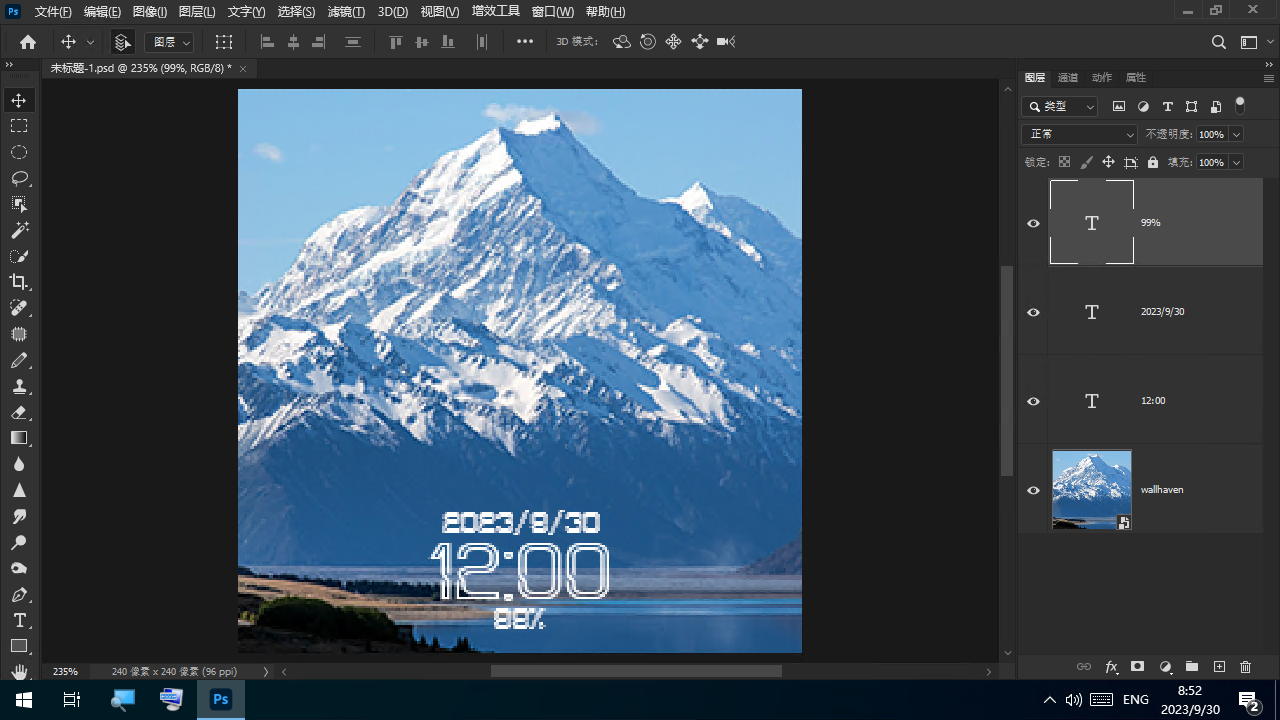Select the Gradient tool
The width and height of the screenshot is (1280, 720).
19,438
